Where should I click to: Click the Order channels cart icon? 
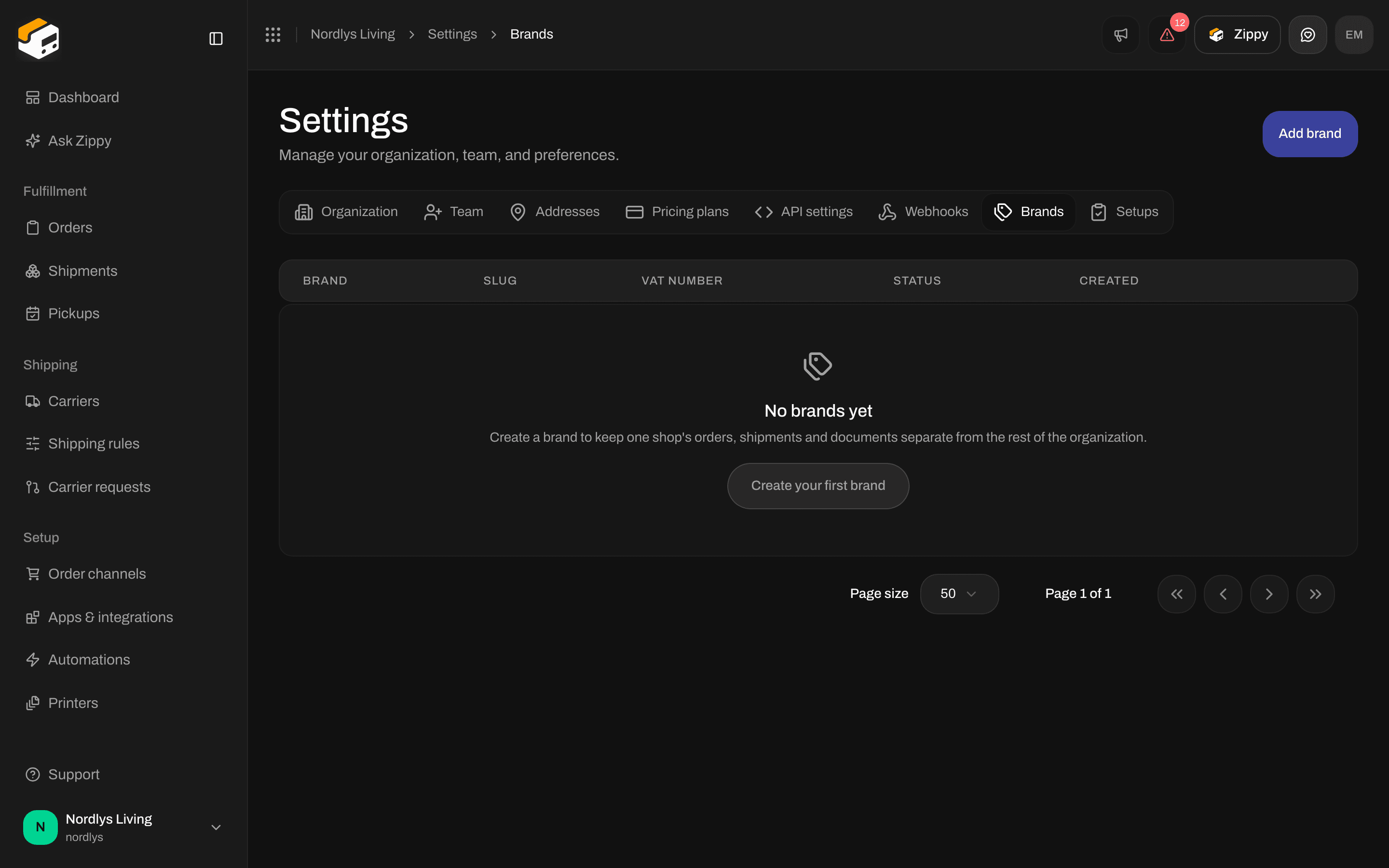(33, 574)
